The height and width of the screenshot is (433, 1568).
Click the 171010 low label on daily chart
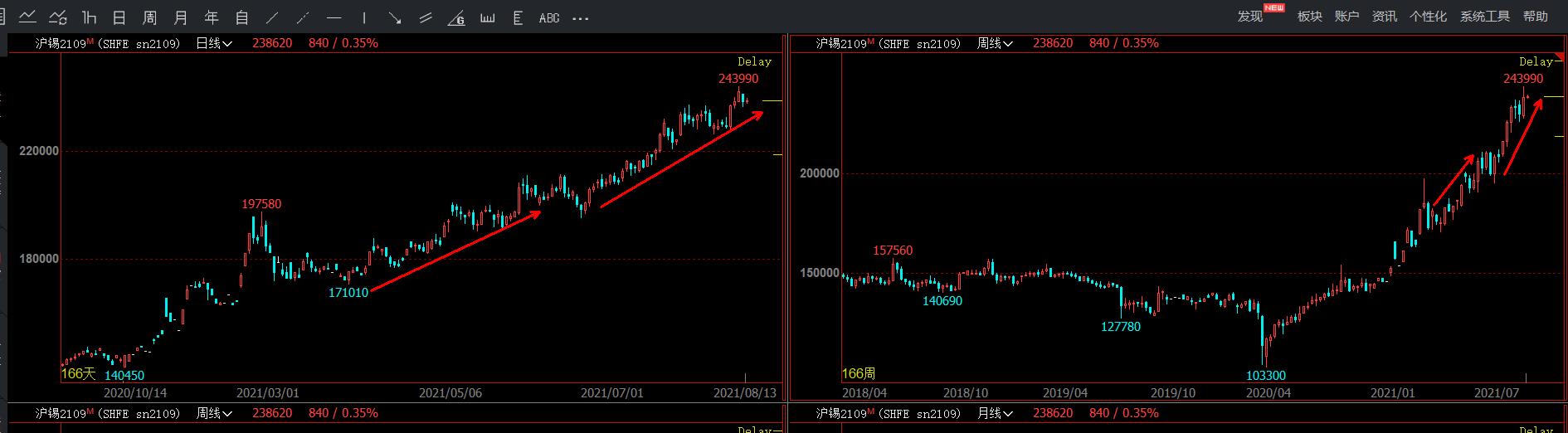click(x=348, y=293)
